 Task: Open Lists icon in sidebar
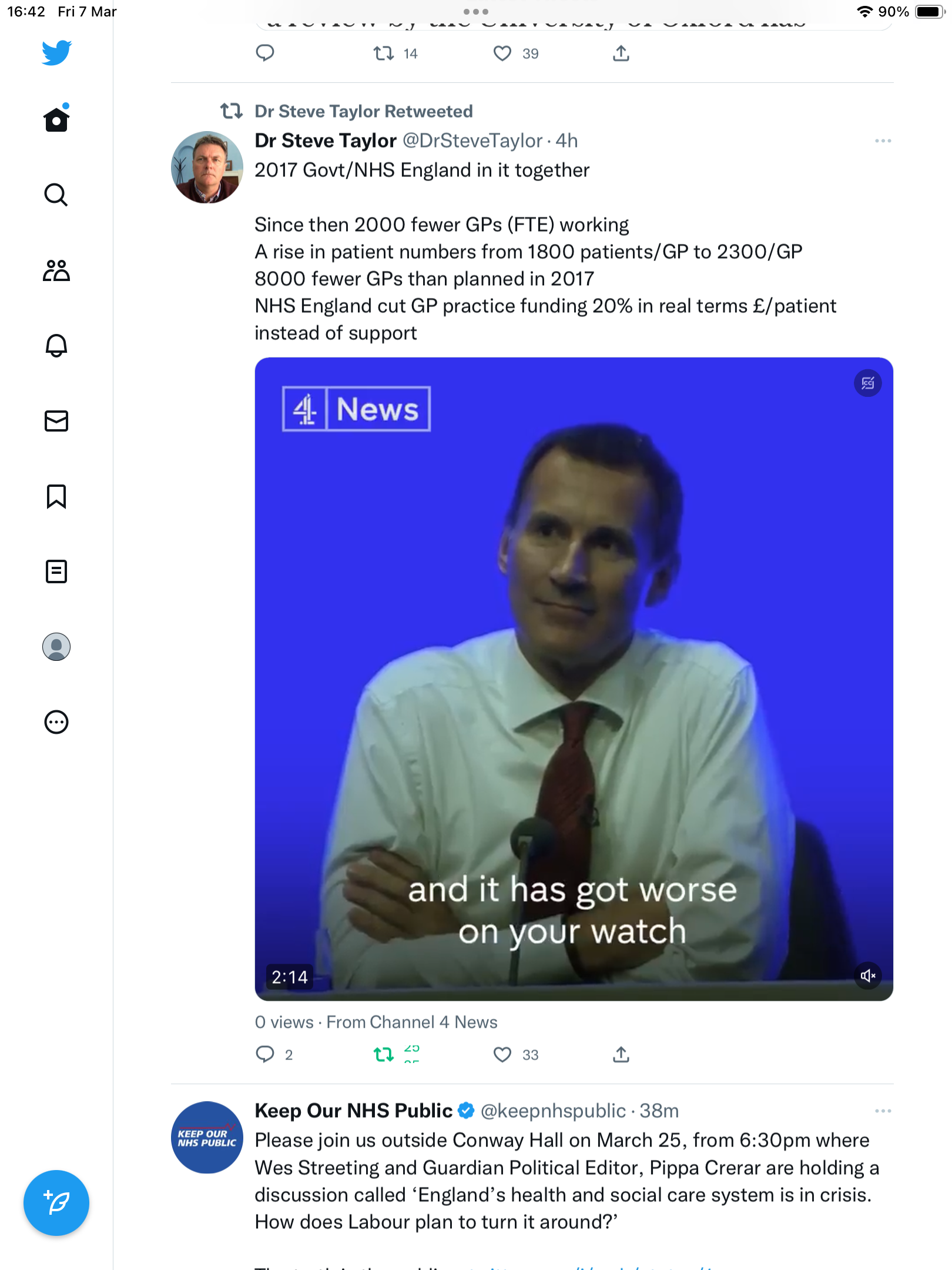(56, 571)
